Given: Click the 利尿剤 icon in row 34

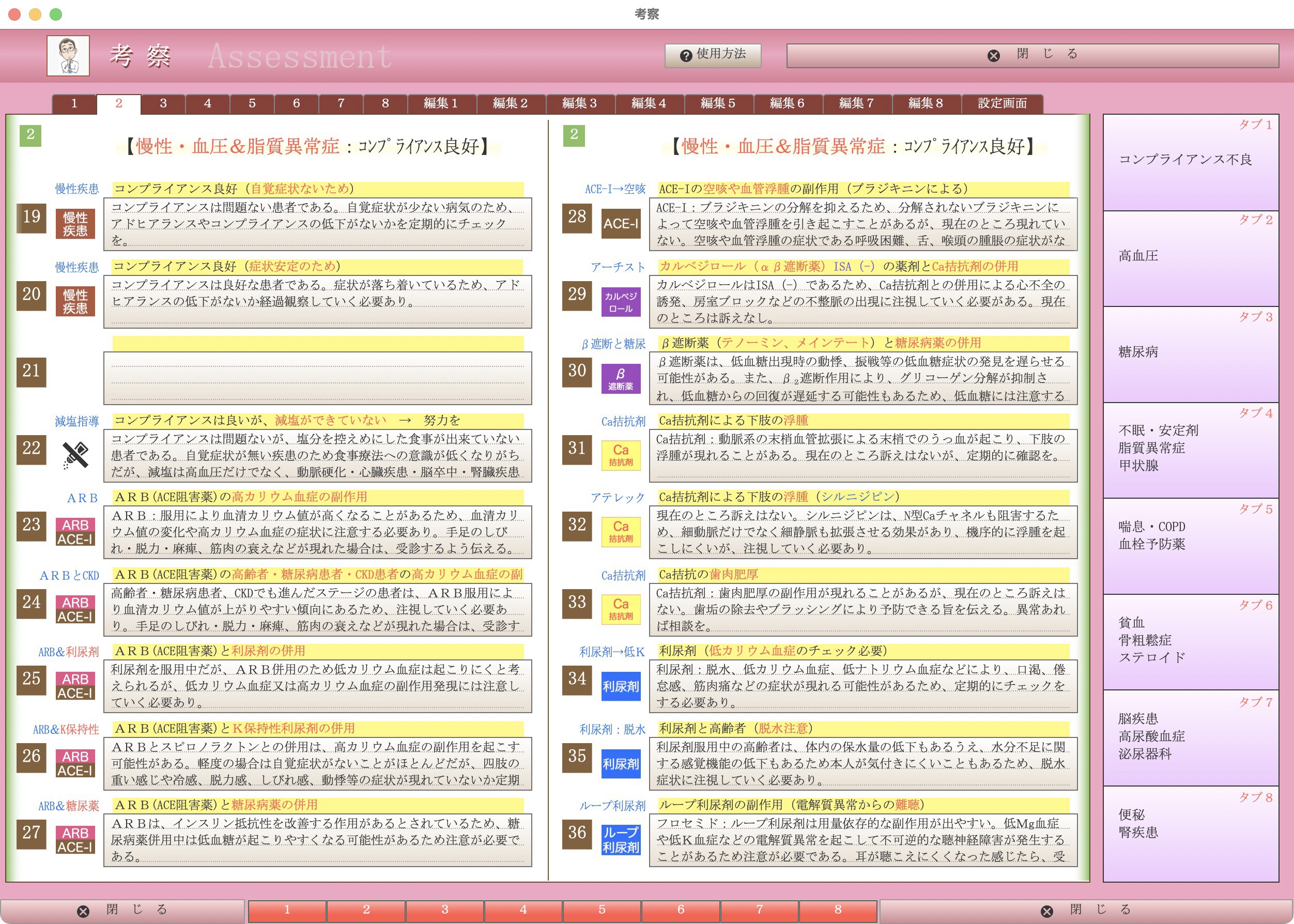Looking at the screenshot, I should [620, 686].
